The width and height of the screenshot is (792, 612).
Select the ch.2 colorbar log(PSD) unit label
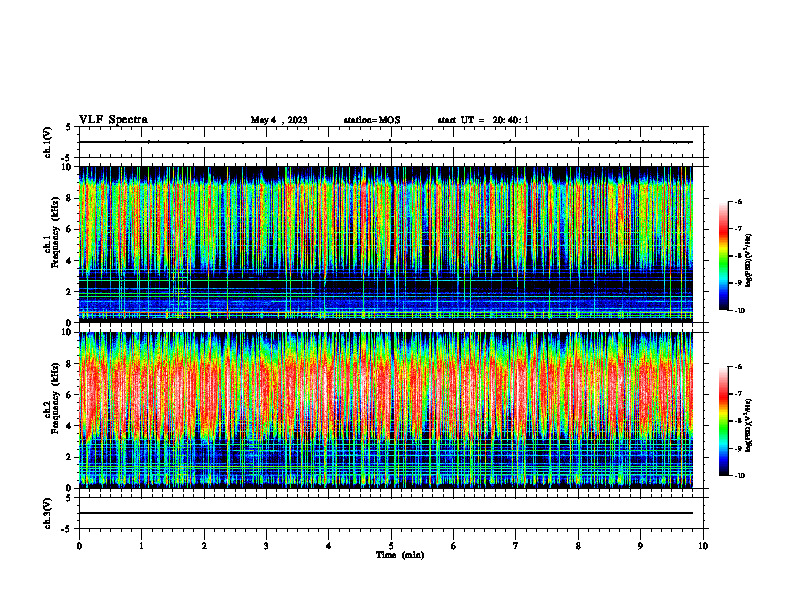(749, 425)
